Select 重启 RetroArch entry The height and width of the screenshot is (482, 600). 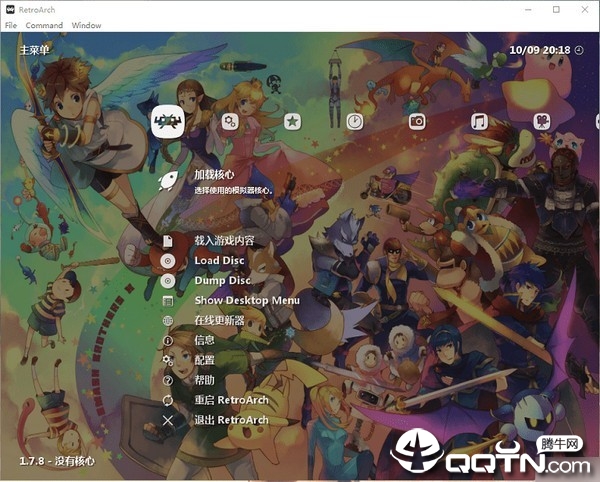(x=232, y=400)
